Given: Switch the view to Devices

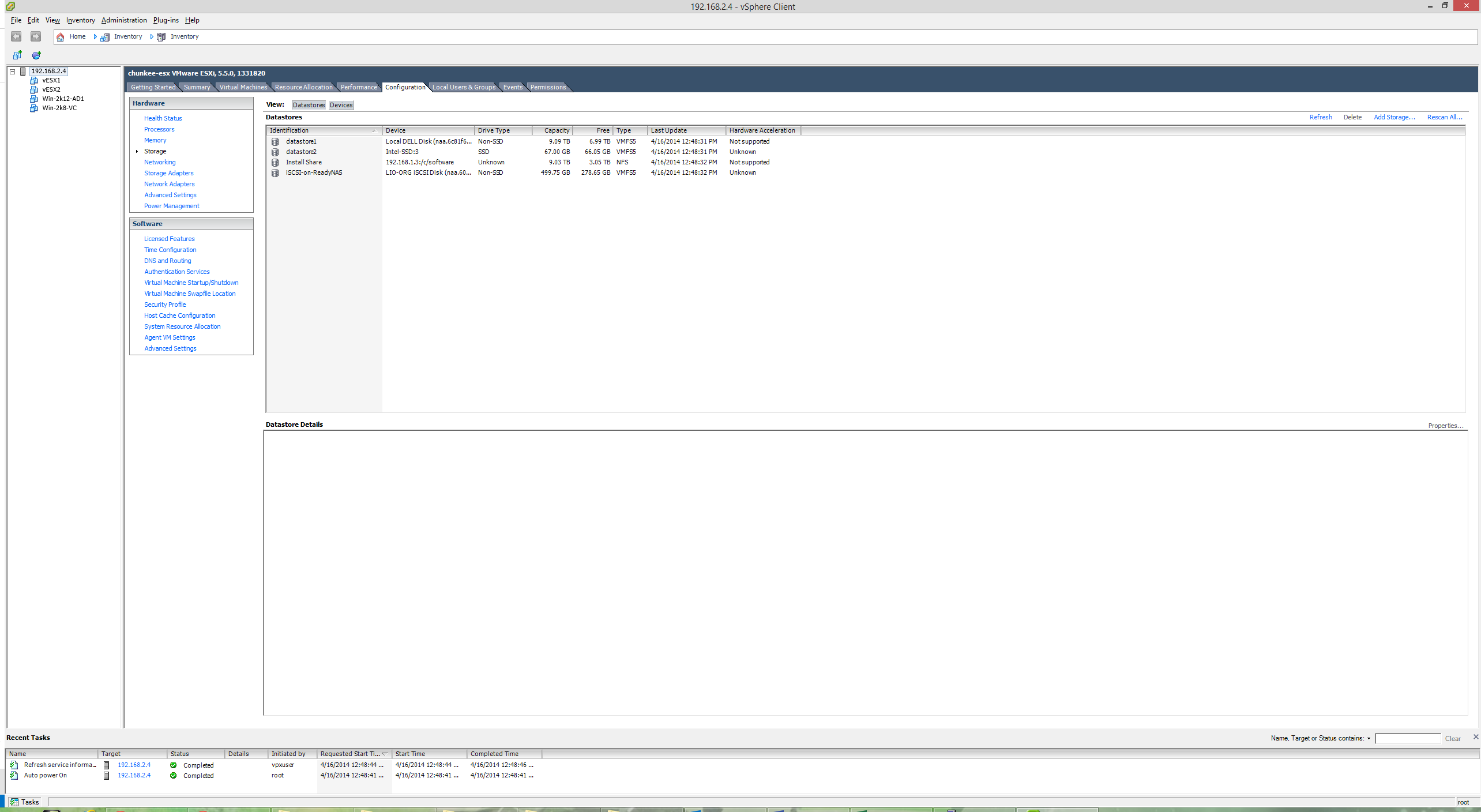Looking at the screenshot, I should (341, 105).
